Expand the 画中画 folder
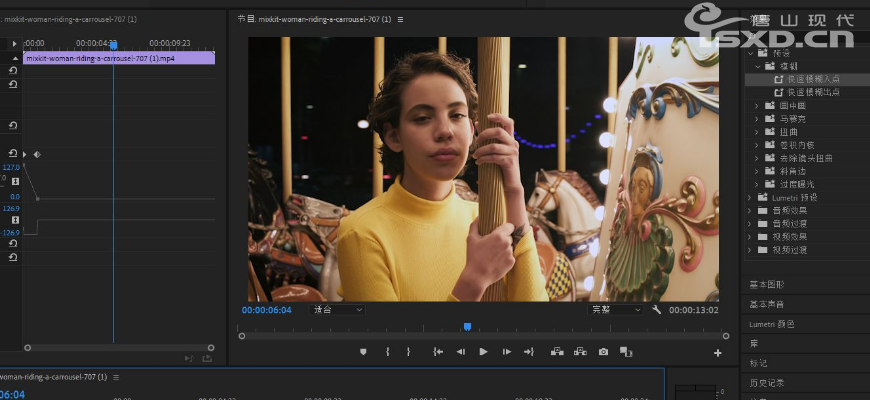This screenshot has width=870, height=400. pos(756,105)
